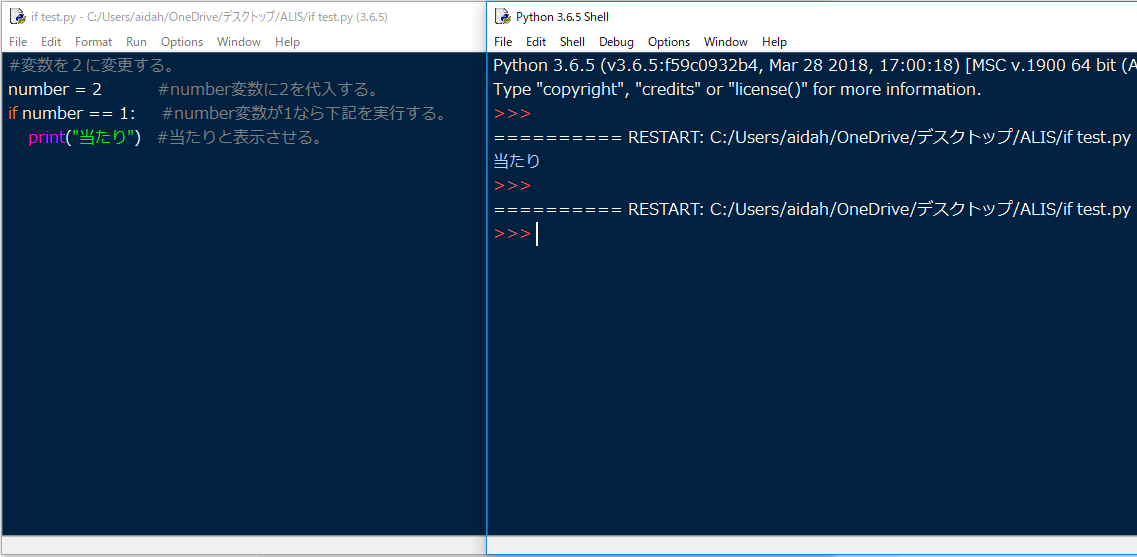Open the Shell window's Window menu
The height and width of the screenshot is (557, 1137).
pyautogui.click(x=726, y=42)
